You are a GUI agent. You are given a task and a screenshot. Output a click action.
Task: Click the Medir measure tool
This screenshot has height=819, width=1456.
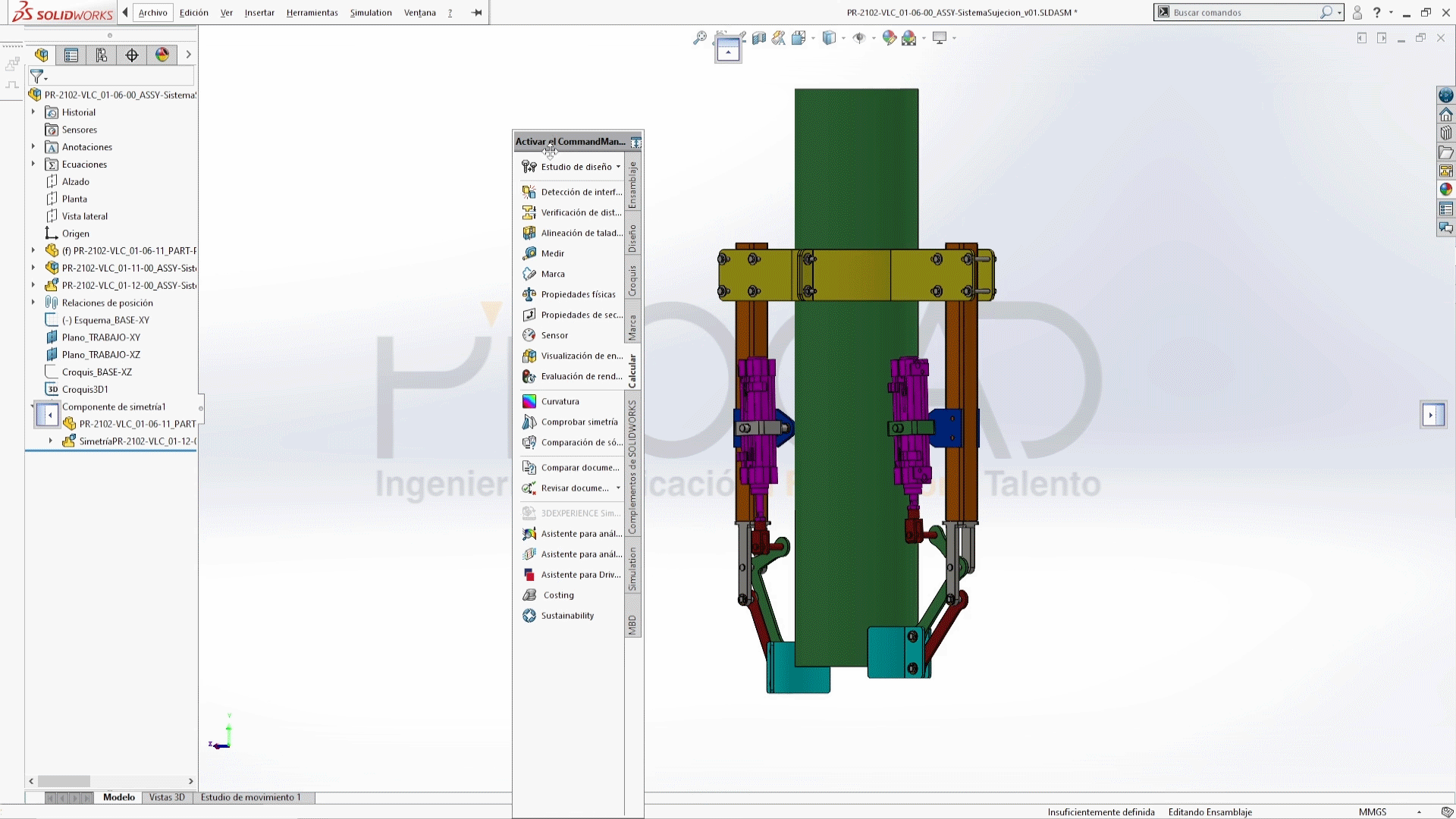pos(543,253)
